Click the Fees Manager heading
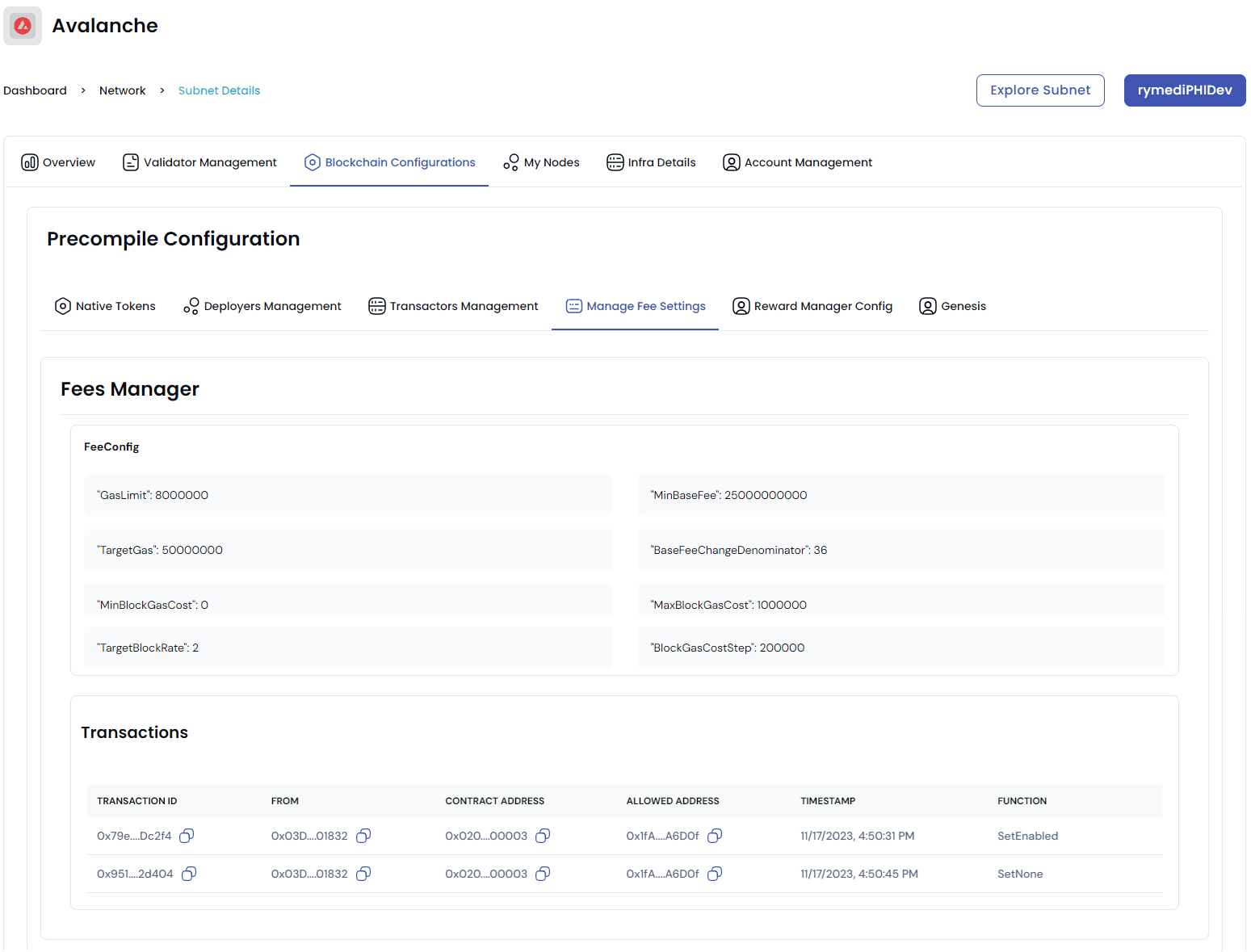The width and height of the screenshot is (1251, 952). pyautogui.click(x=130, y=389)
